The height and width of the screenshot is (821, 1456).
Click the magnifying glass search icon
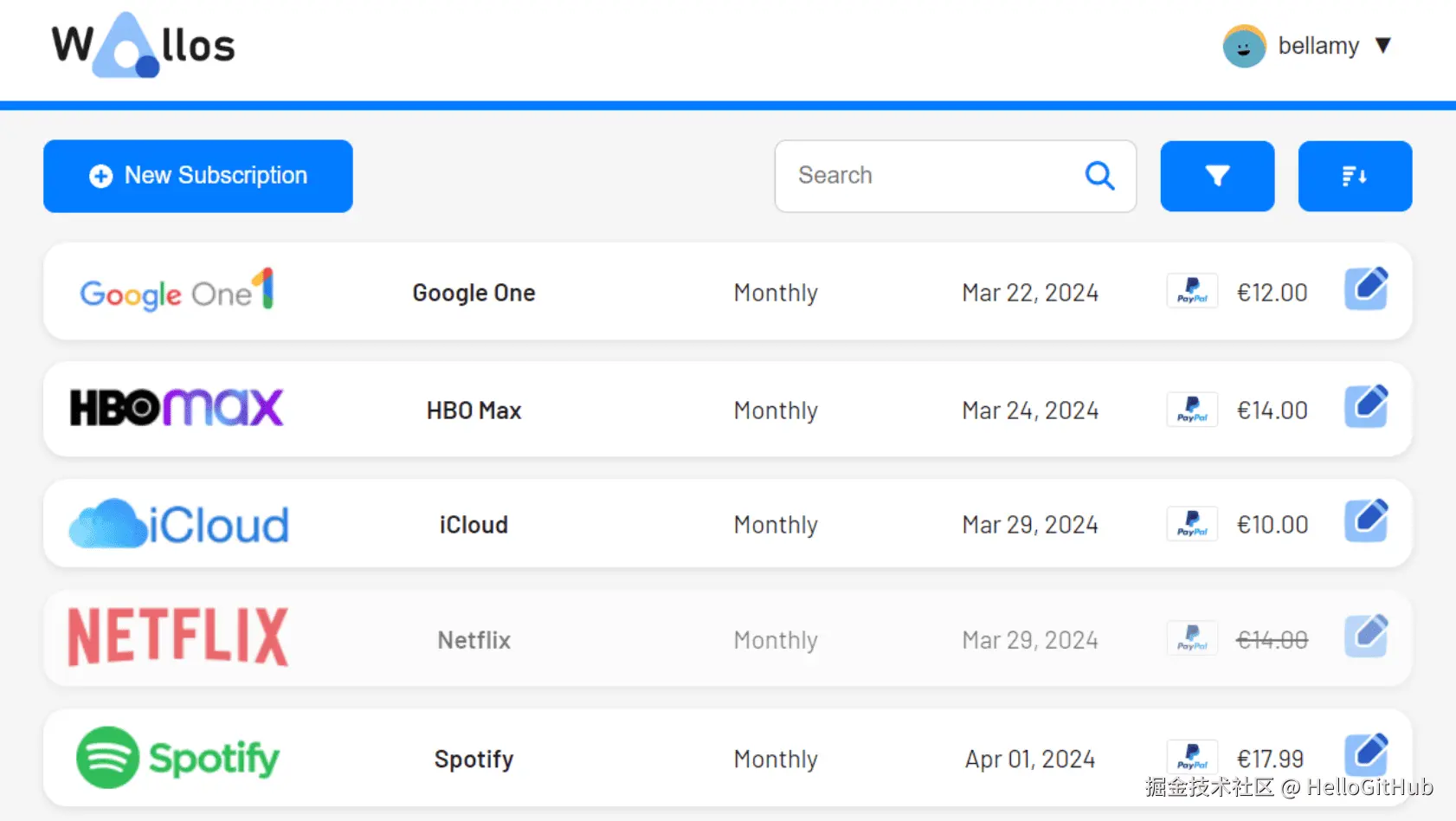point(1099,176)
